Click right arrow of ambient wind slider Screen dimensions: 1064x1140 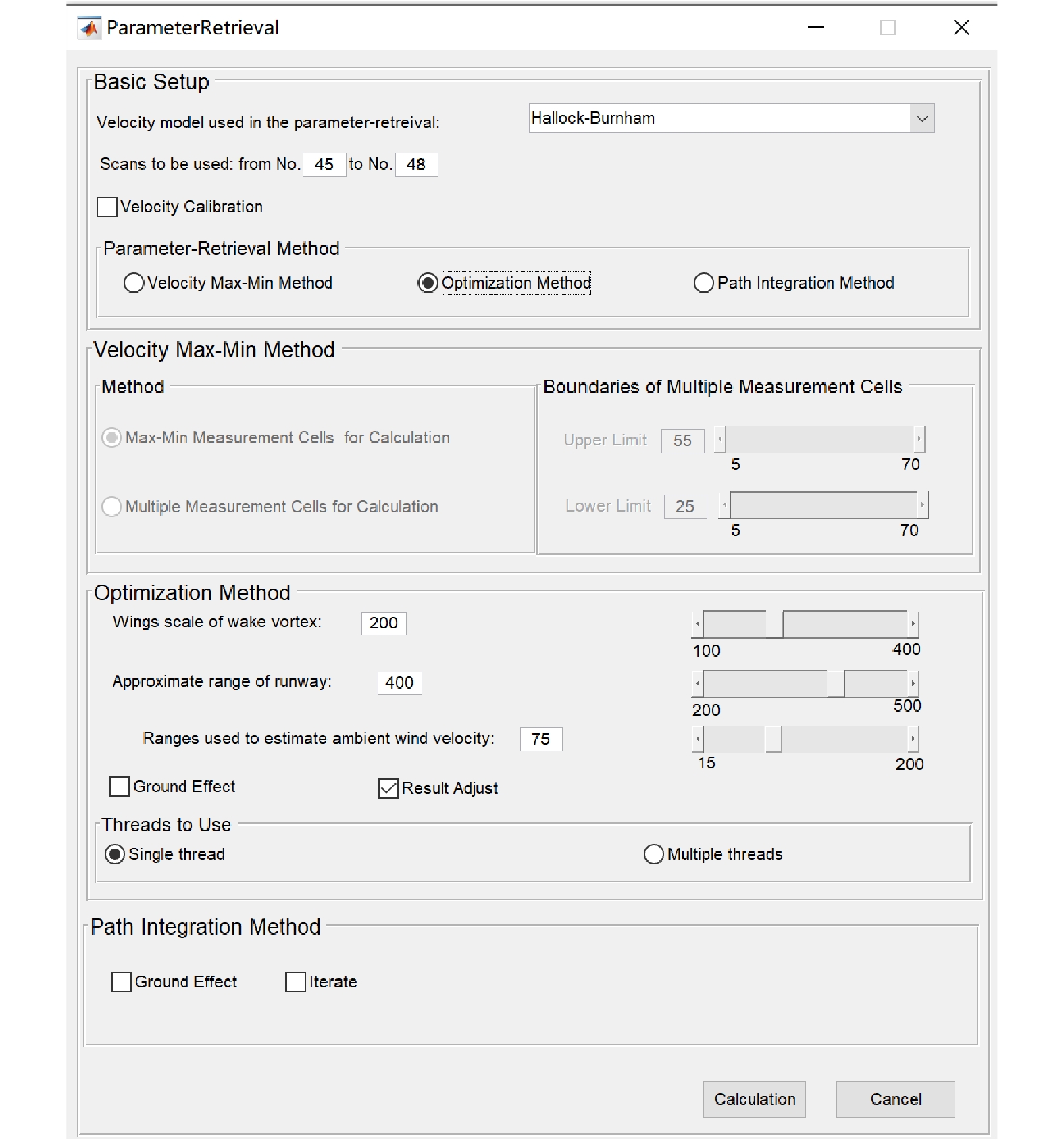pyautogui.click(x=913, y=739)
